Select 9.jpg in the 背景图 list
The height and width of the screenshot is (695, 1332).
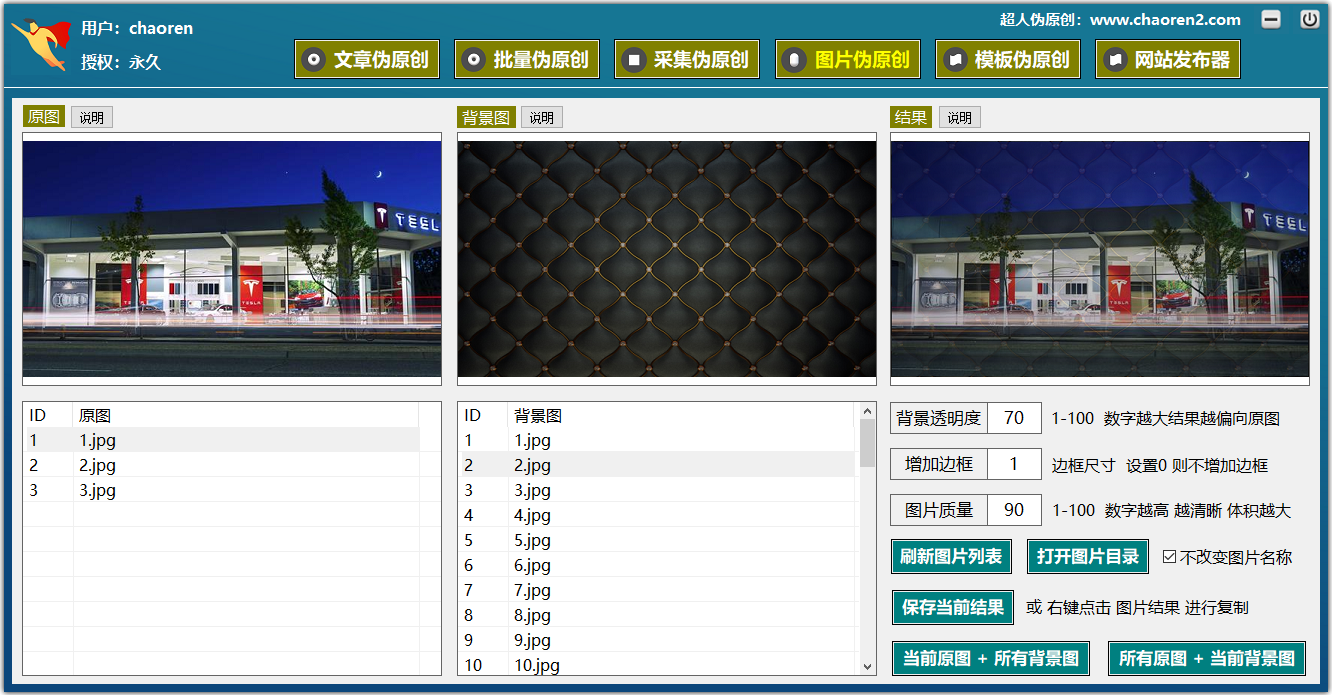pyautogui.click(x=657, y=640)
